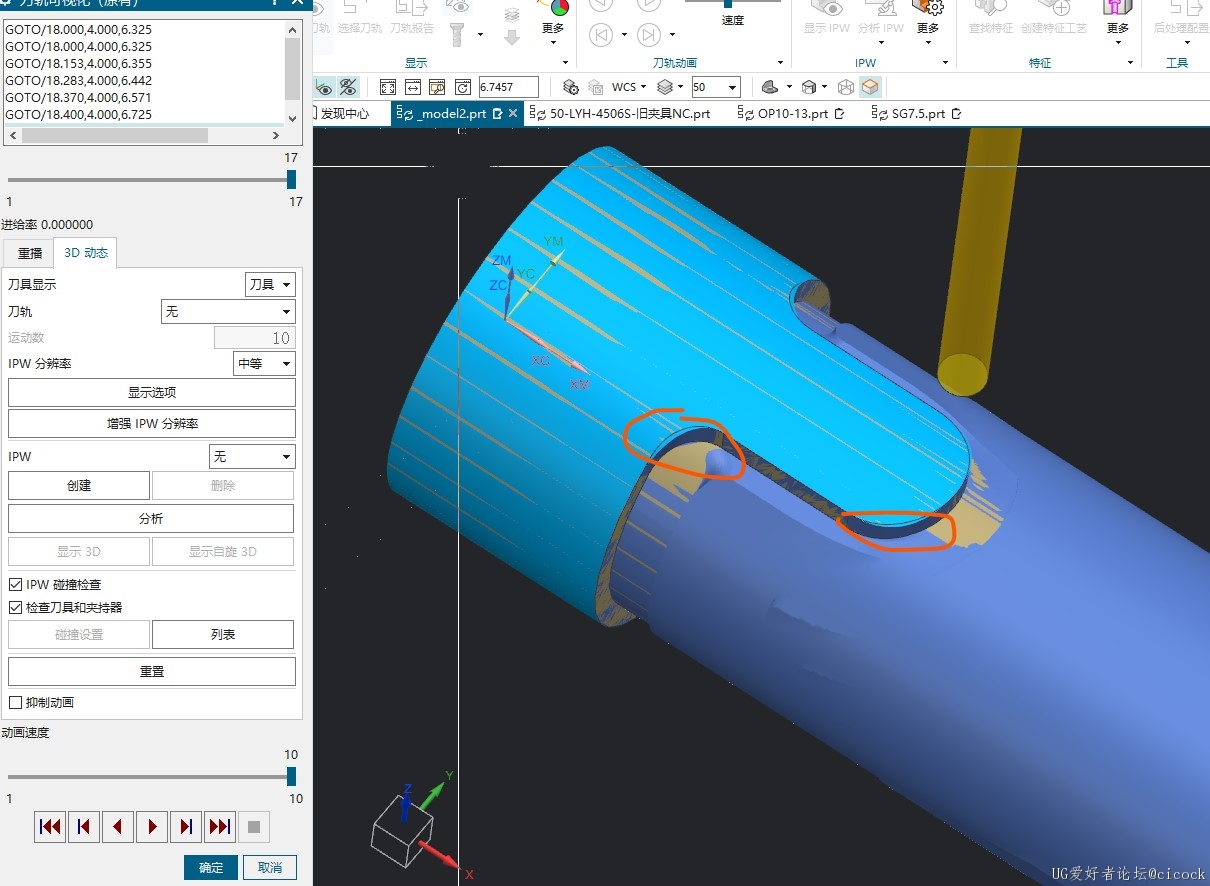Play the tool path animation forward
The width and height of the screenshot is (1210, 886).
(152, 827)
